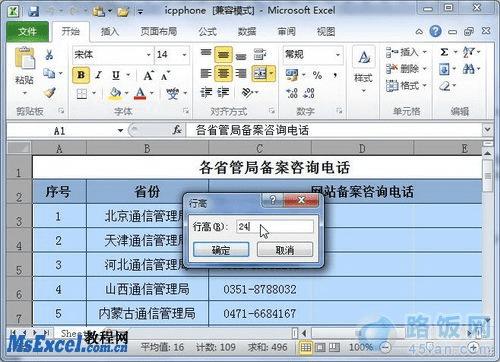Switch to the 公式 Formulas tab
The width and height of the screenshot is (500, 362).
(208, 32)
